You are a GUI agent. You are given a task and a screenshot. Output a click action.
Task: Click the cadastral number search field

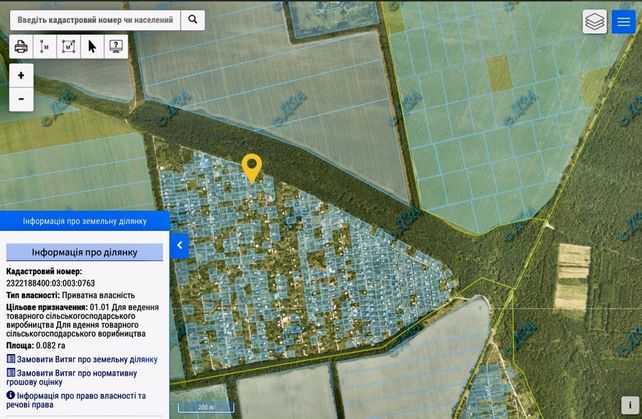tap(95, 20)
